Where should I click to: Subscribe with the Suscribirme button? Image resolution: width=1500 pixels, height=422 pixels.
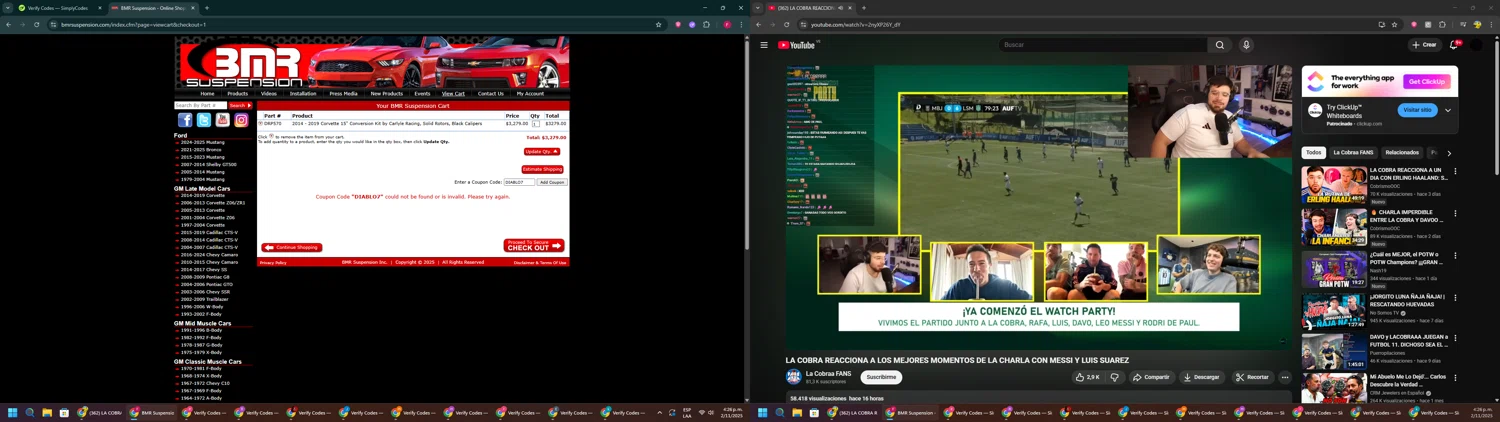tap(881, 377)
